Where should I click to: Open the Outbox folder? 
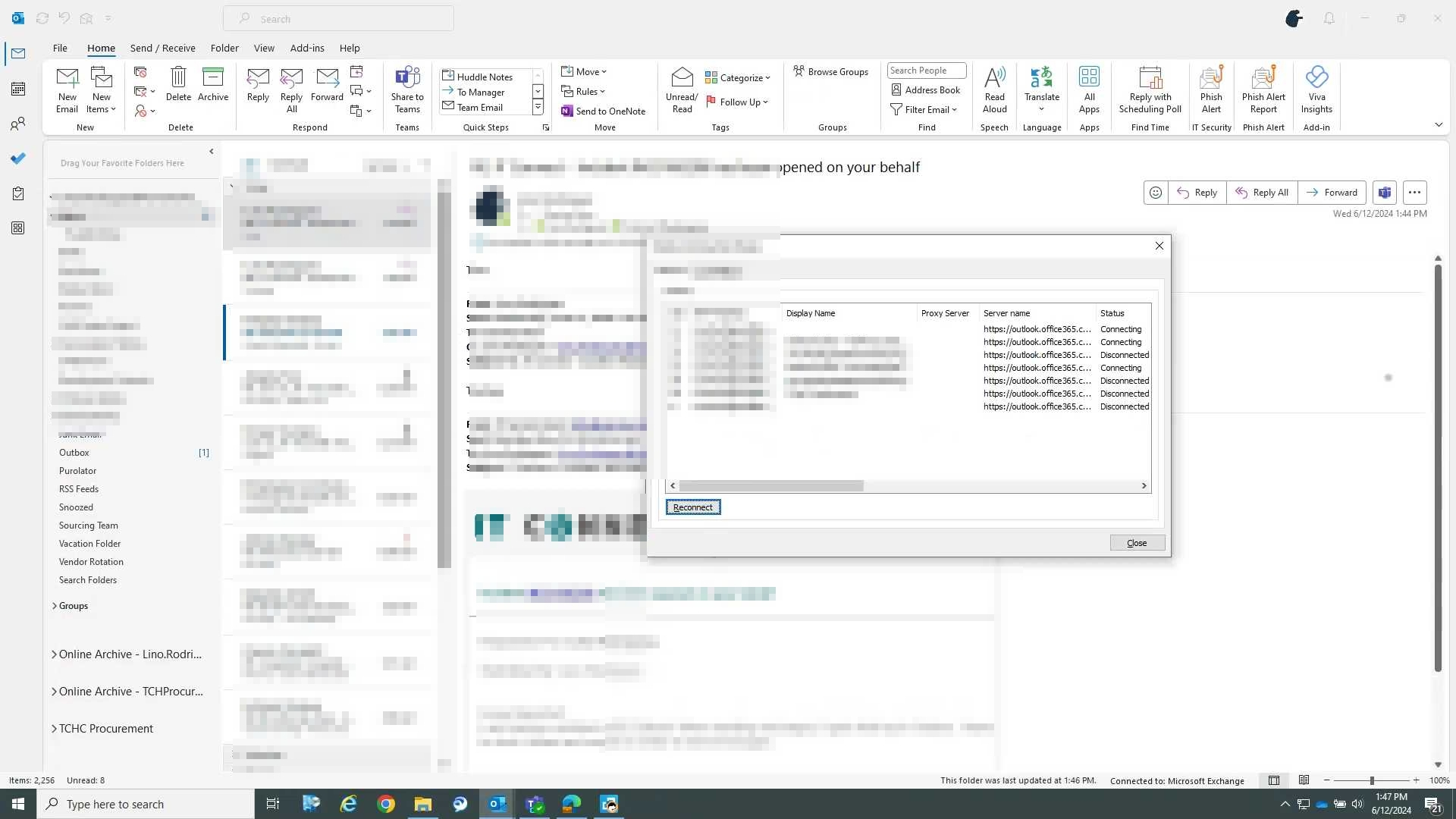tap(74, 453)
